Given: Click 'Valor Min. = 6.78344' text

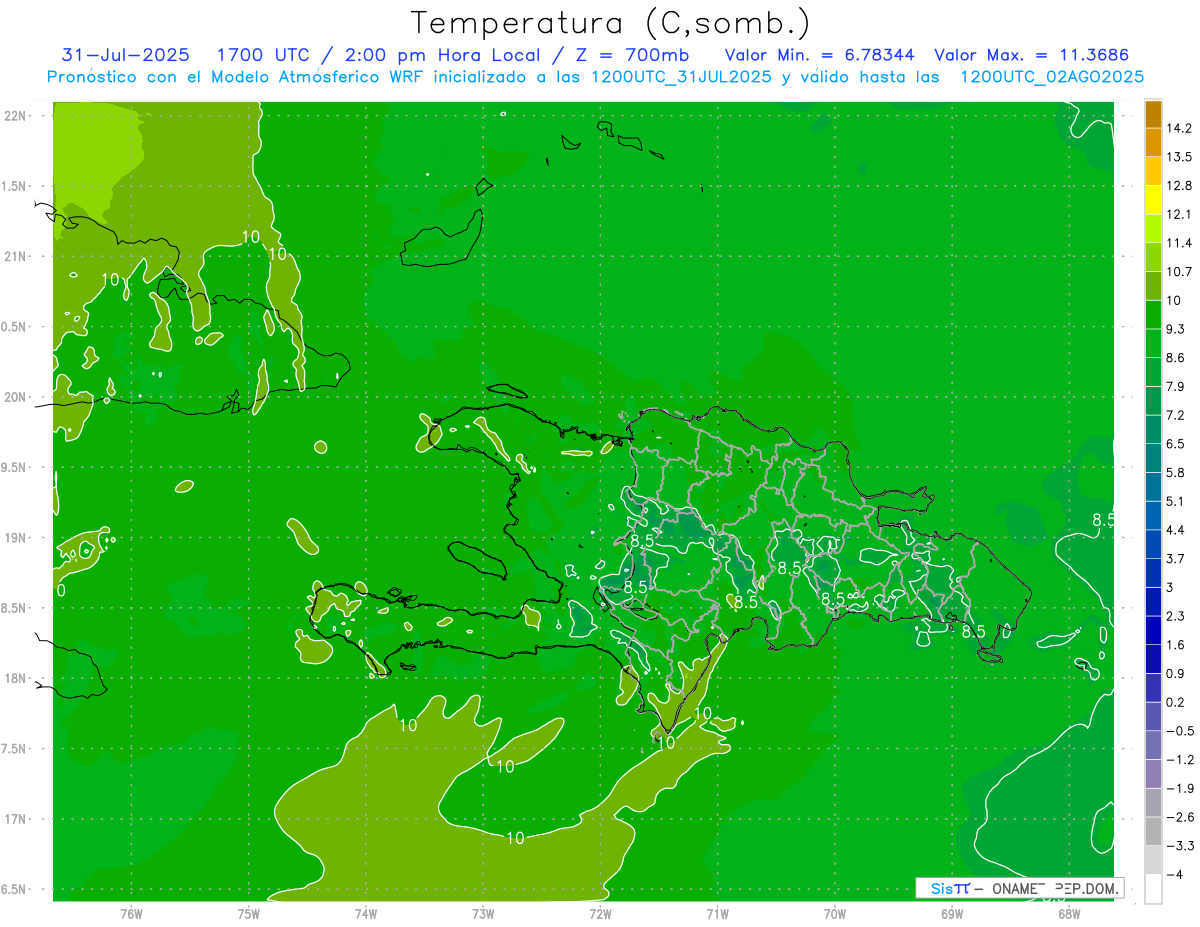Looking at the screenshot, I should pos(820,55).
